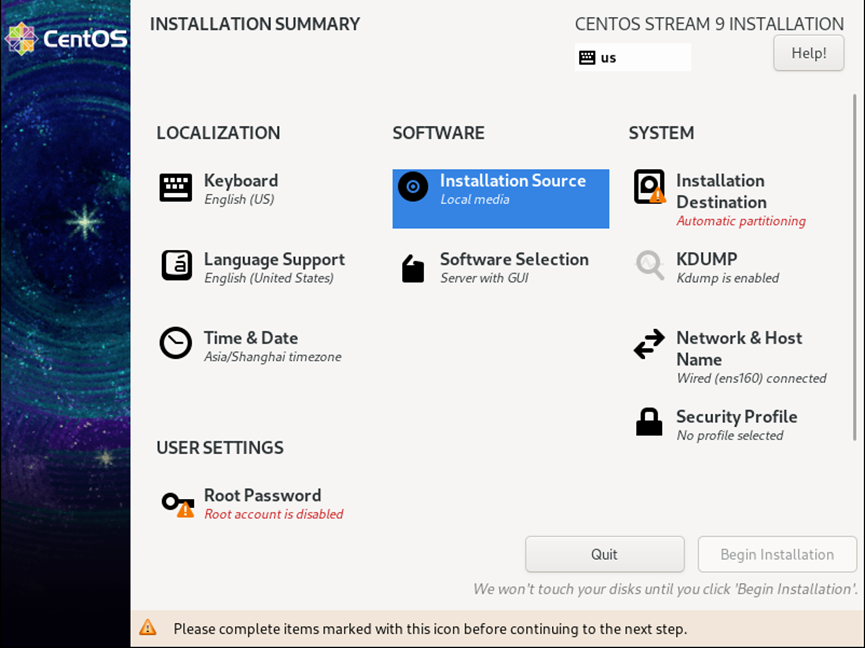Open Network & Host Name label

click(x=739, y=349)
